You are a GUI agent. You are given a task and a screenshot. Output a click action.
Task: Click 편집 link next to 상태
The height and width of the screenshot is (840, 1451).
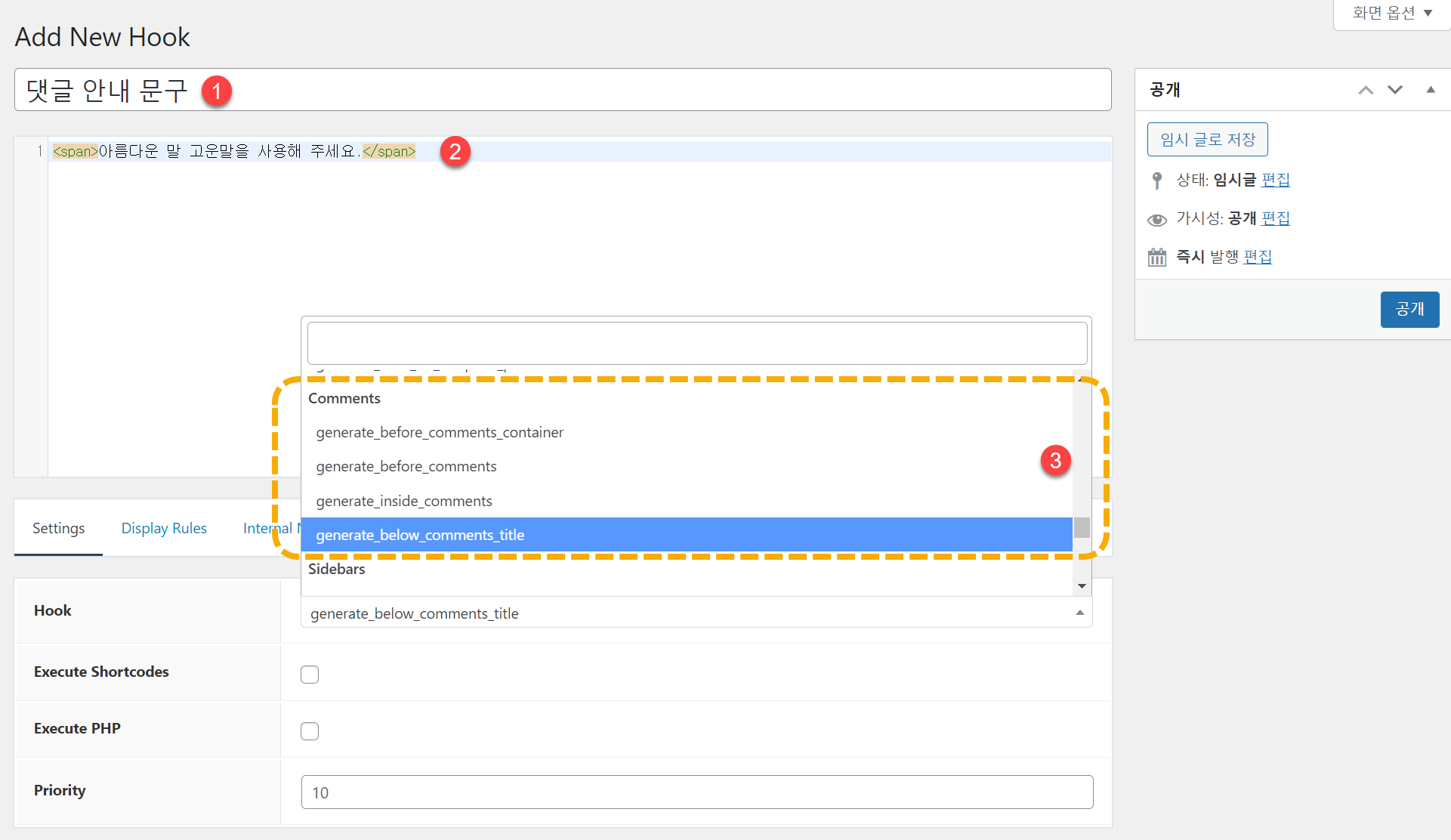pyautogui.click(x=1276, y=180)
